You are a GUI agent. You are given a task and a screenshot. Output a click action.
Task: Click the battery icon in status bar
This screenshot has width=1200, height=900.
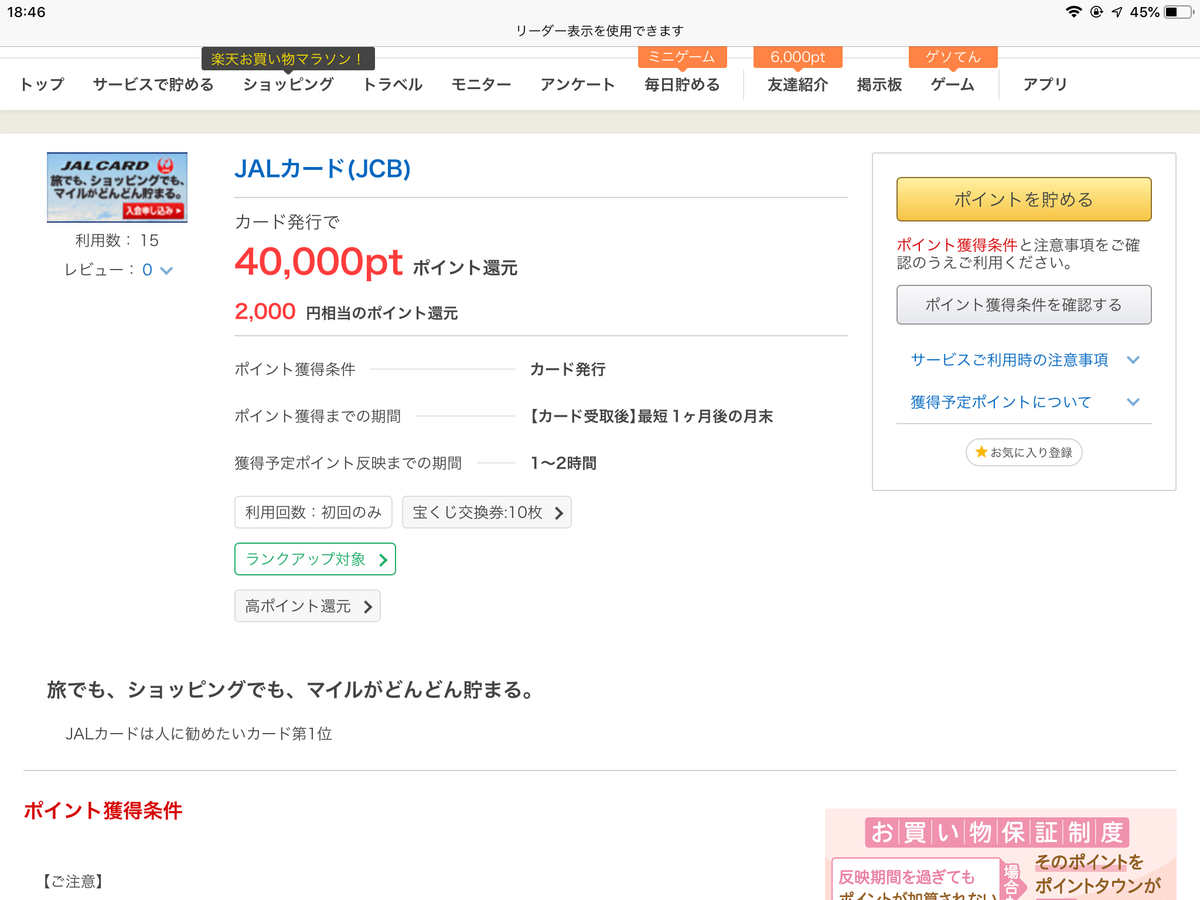click(x=1179, y=12)
